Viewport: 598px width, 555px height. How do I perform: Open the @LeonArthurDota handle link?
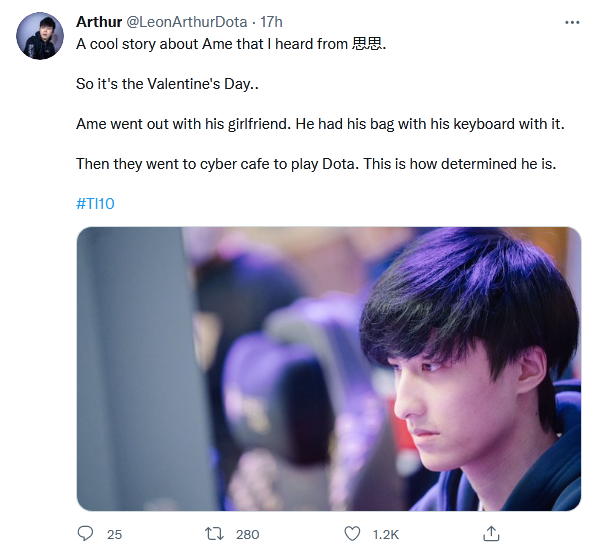tap(186, 22)
